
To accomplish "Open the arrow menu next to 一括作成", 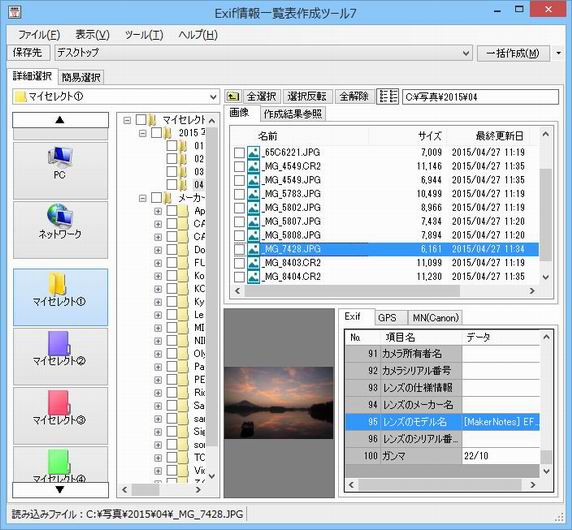I will coord(559,53).
